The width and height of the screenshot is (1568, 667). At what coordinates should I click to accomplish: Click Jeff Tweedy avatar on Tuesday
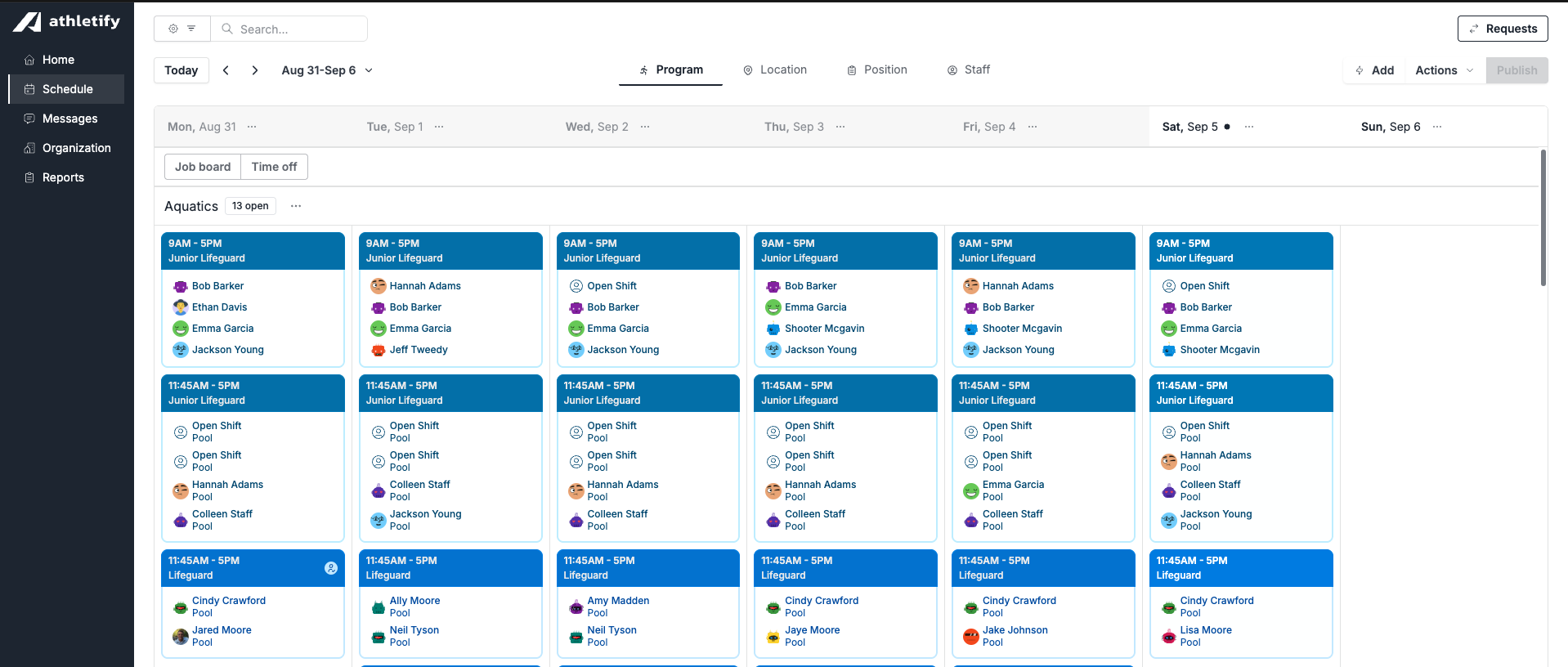379,350
